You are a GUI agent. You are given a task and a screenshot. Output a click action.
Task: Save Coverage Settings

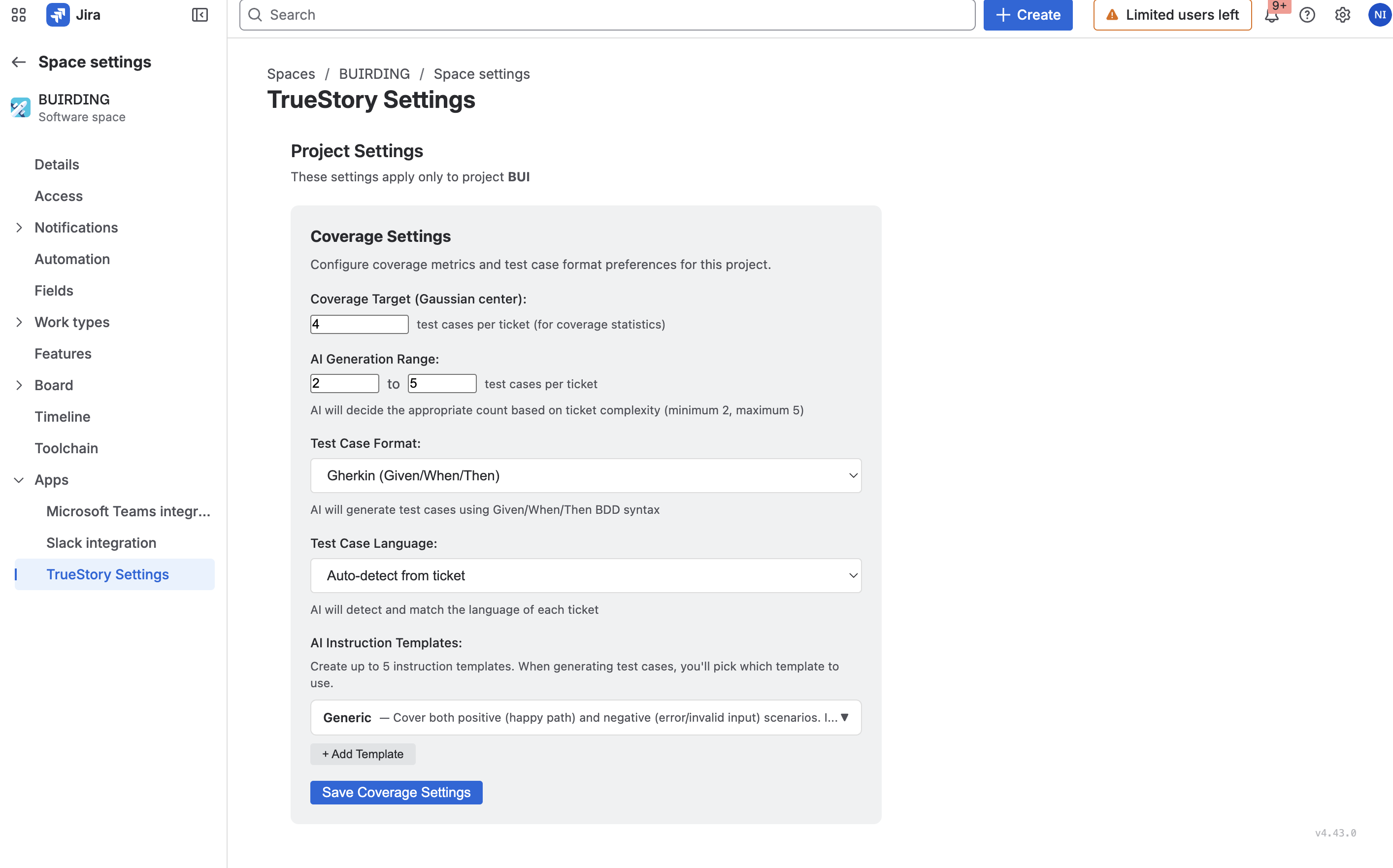pyautogui.click(x=396, y=792)
